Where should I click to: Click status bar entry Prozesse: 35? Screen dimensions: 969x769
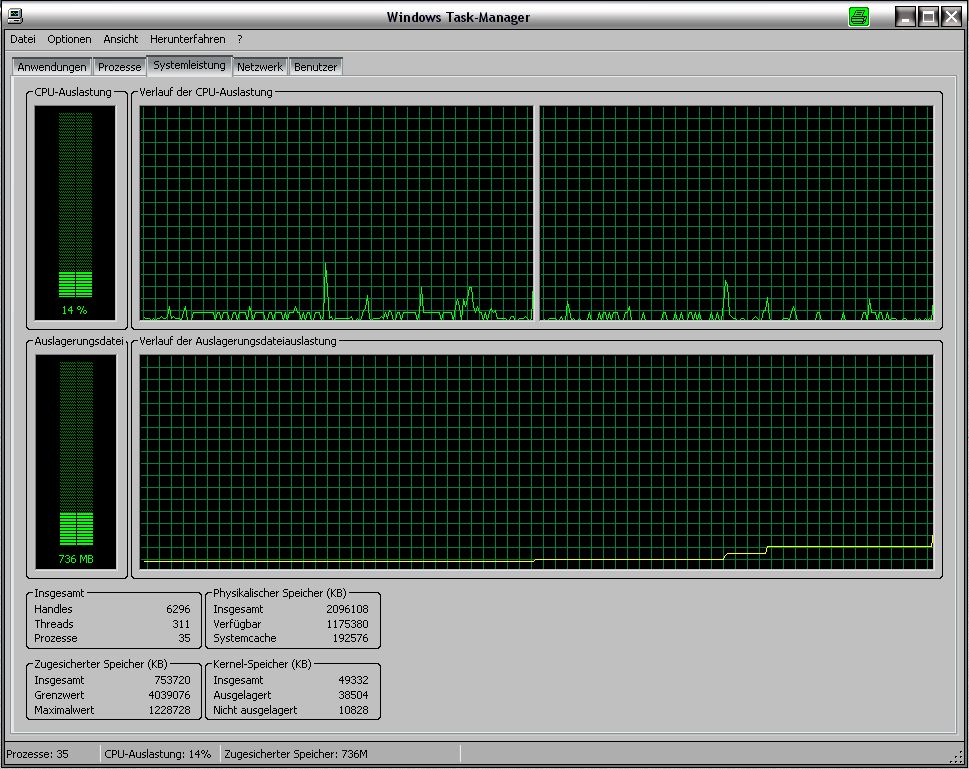pyautogui.click(x=38, y=754)
